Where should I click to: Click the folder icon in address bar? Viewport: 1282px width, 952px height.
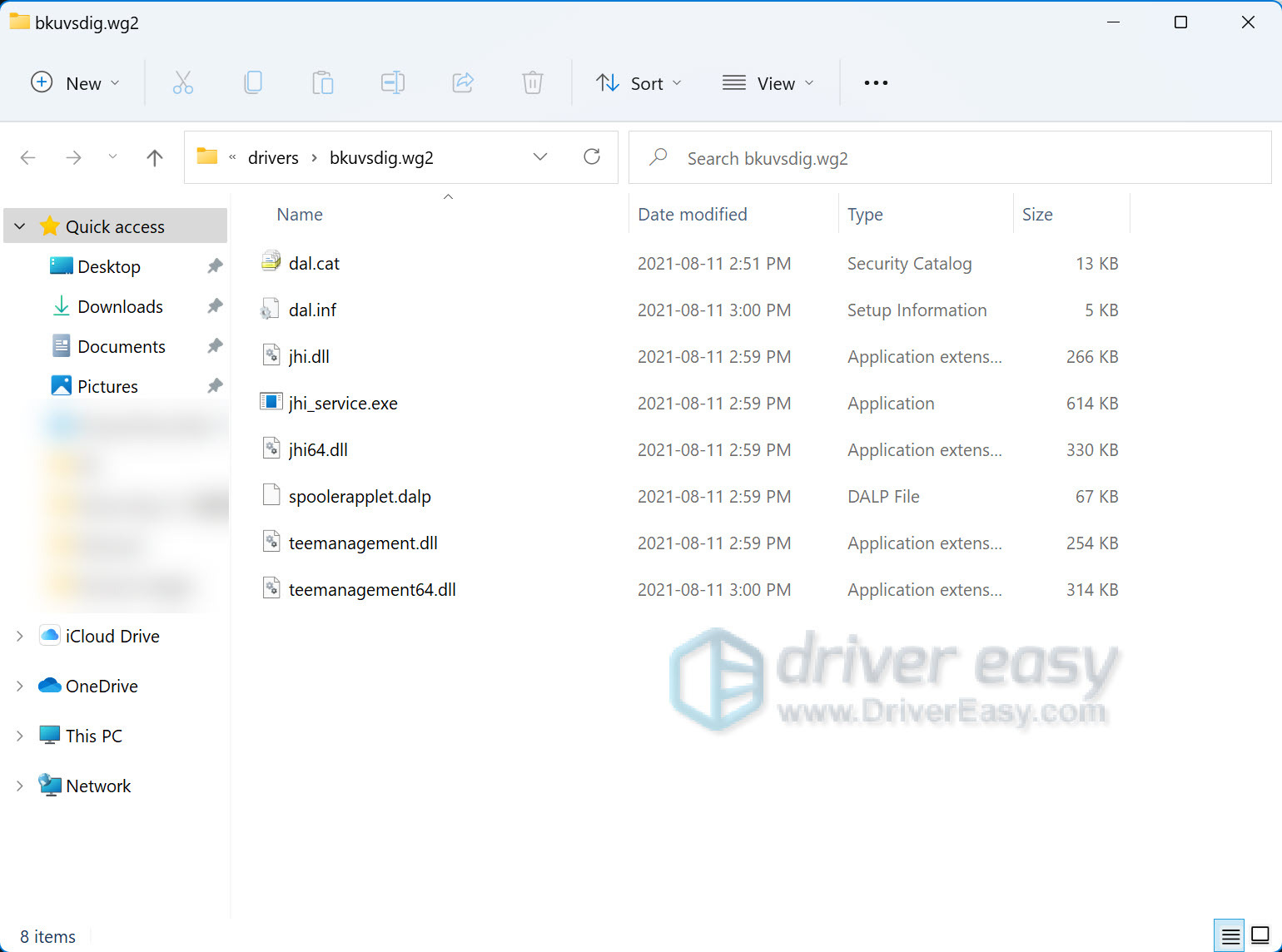point(207,156)
